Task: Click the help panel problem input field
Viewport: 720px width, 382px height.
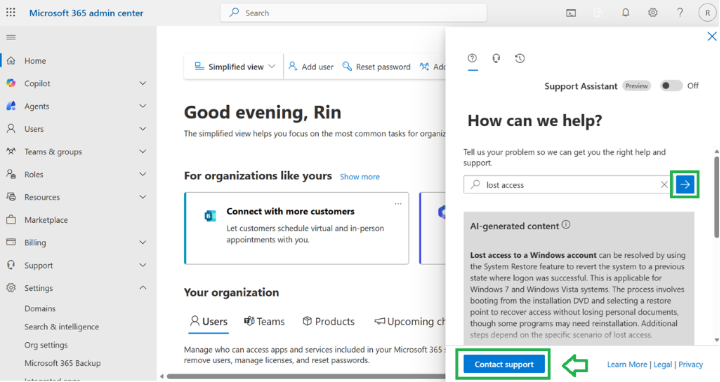Action: (566, 185)
